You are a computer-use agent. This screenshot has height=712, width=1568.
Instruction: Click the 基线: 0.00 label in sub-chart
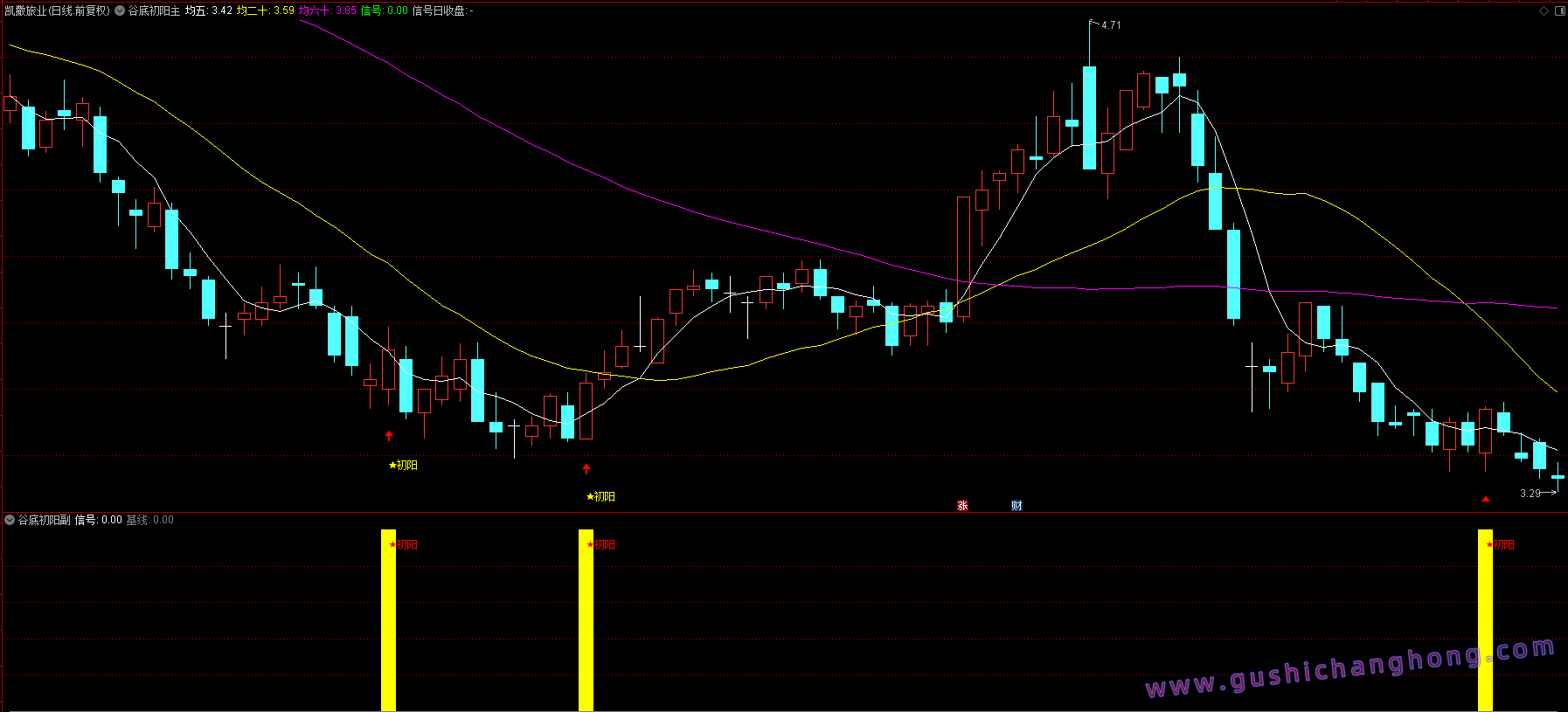pyautogui.click(x=149, y=520)
